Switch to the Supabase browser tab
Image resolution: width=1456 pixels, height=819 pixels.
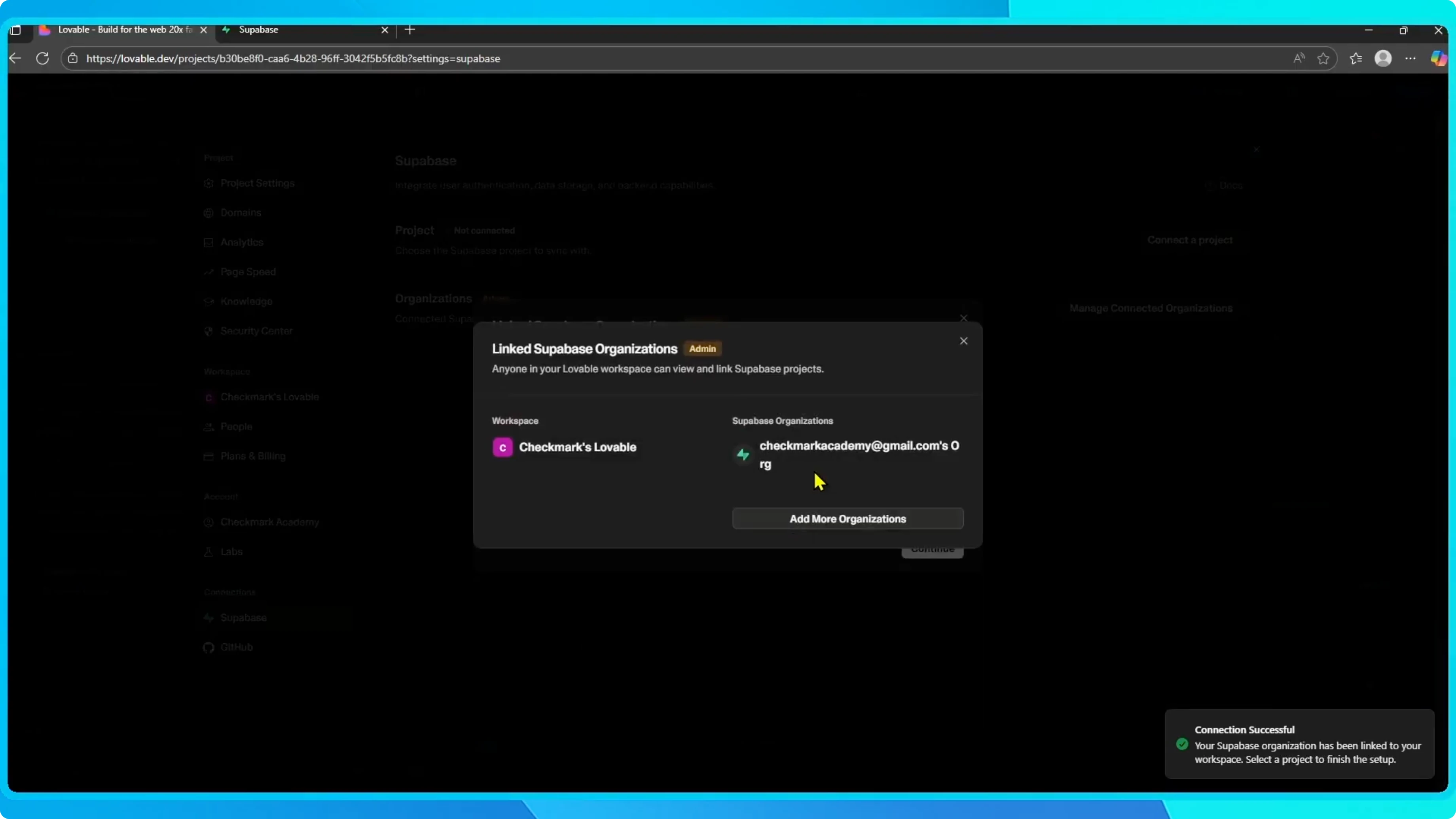tap(305, 29)
